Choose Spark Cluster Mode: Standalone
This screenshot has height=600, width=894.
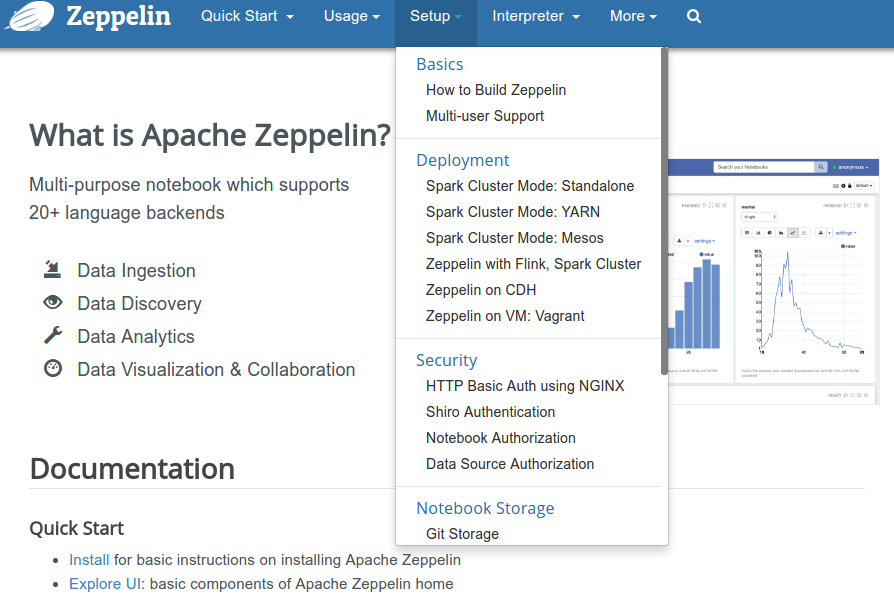point(530,186)
